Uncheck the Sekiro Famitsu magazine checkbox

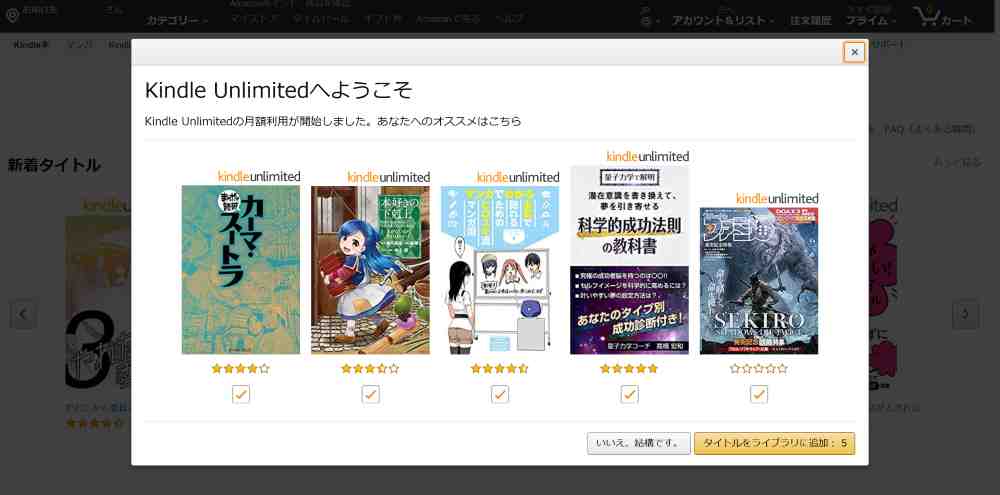click(758, 394)
